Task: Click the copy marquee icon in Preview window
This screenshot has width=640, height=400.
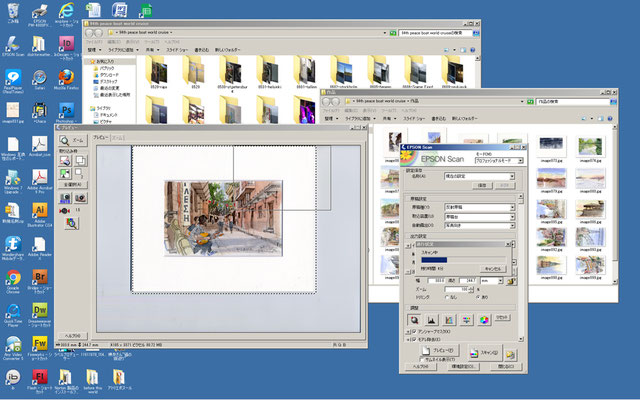Action: (x=80, y=160)
